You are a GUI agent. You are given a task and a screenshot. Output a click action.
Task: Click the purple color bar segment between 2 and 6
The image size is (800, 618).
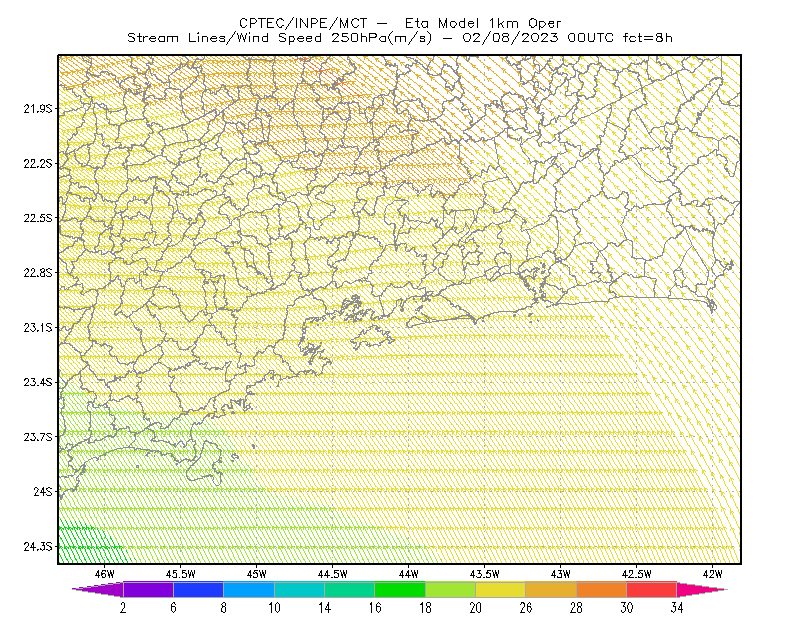click(148, 589)
